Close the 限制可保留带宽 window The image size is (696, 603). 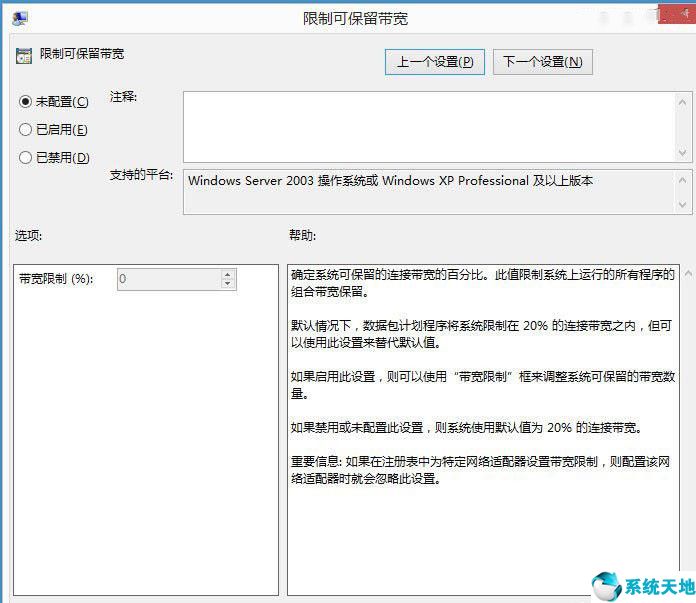tap(676, 15)
